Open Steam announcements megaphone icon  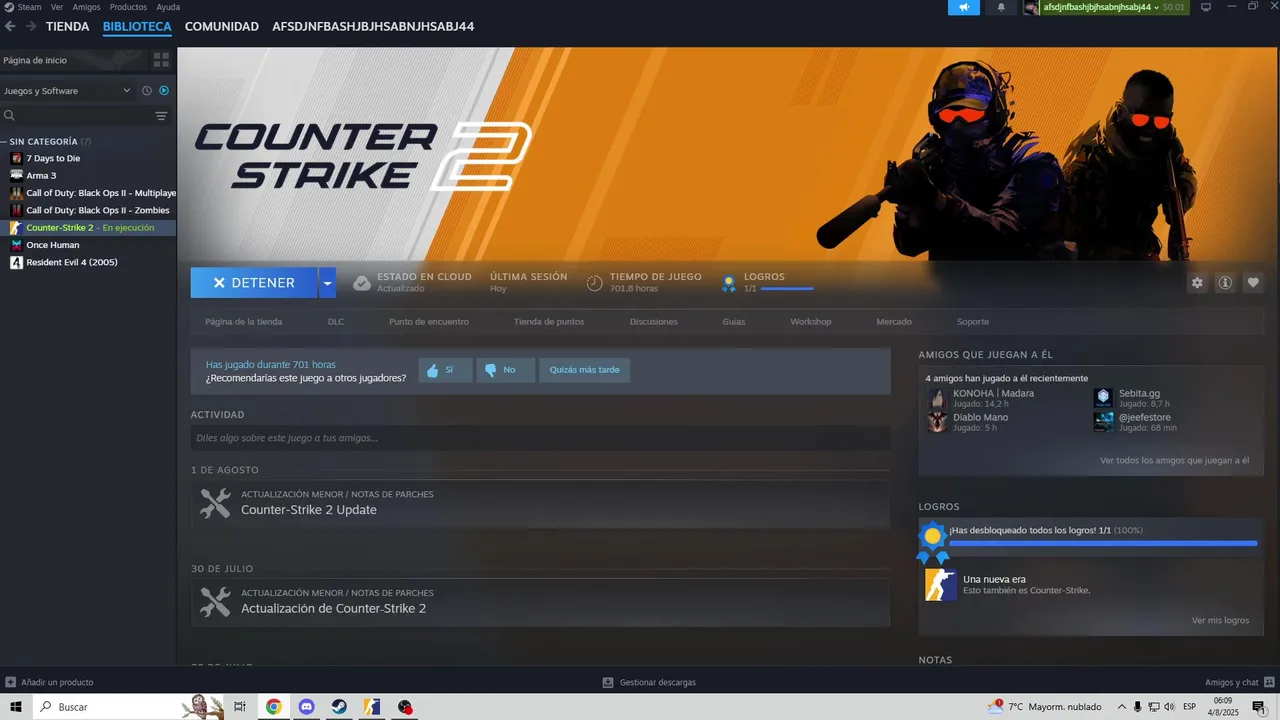tap(964, 7)
